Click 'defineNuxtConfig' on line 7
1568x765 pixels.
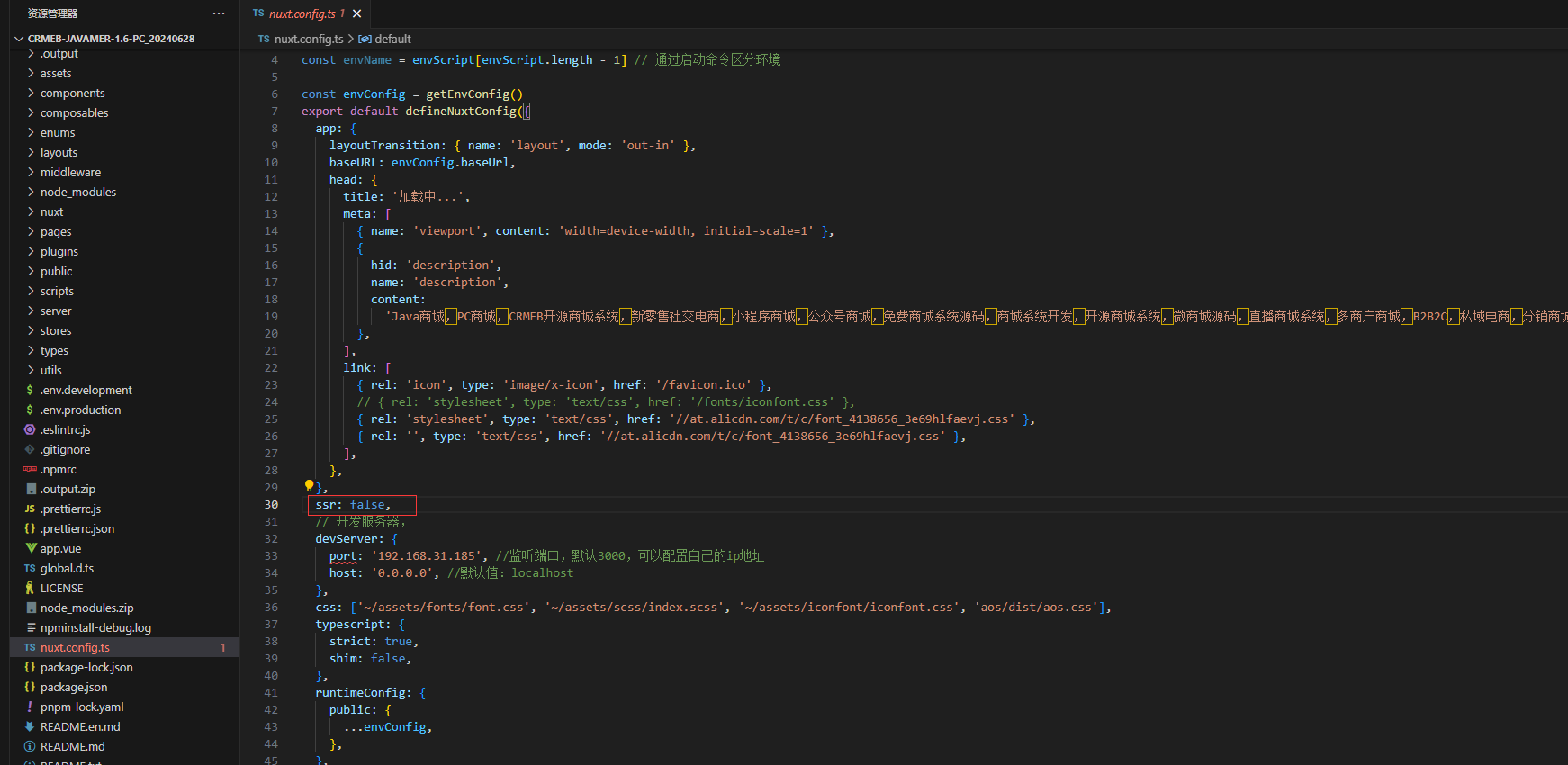[x=461, y=112]
